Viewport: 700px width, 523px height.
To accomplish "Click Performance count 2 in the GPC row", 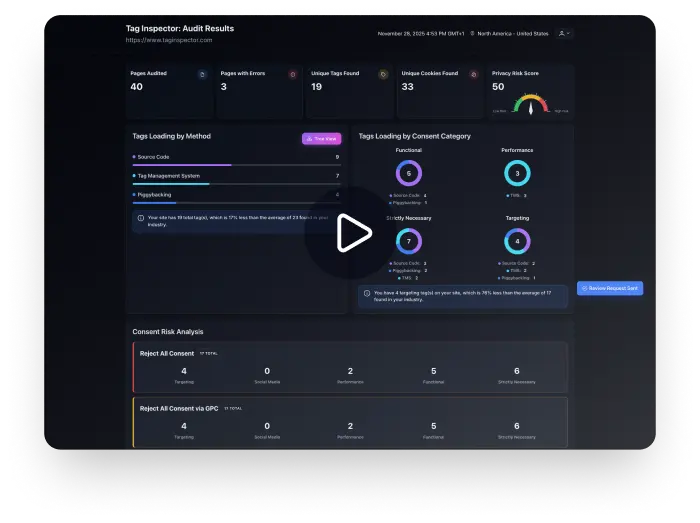I will pyautogui.click(x=350, y=427).
